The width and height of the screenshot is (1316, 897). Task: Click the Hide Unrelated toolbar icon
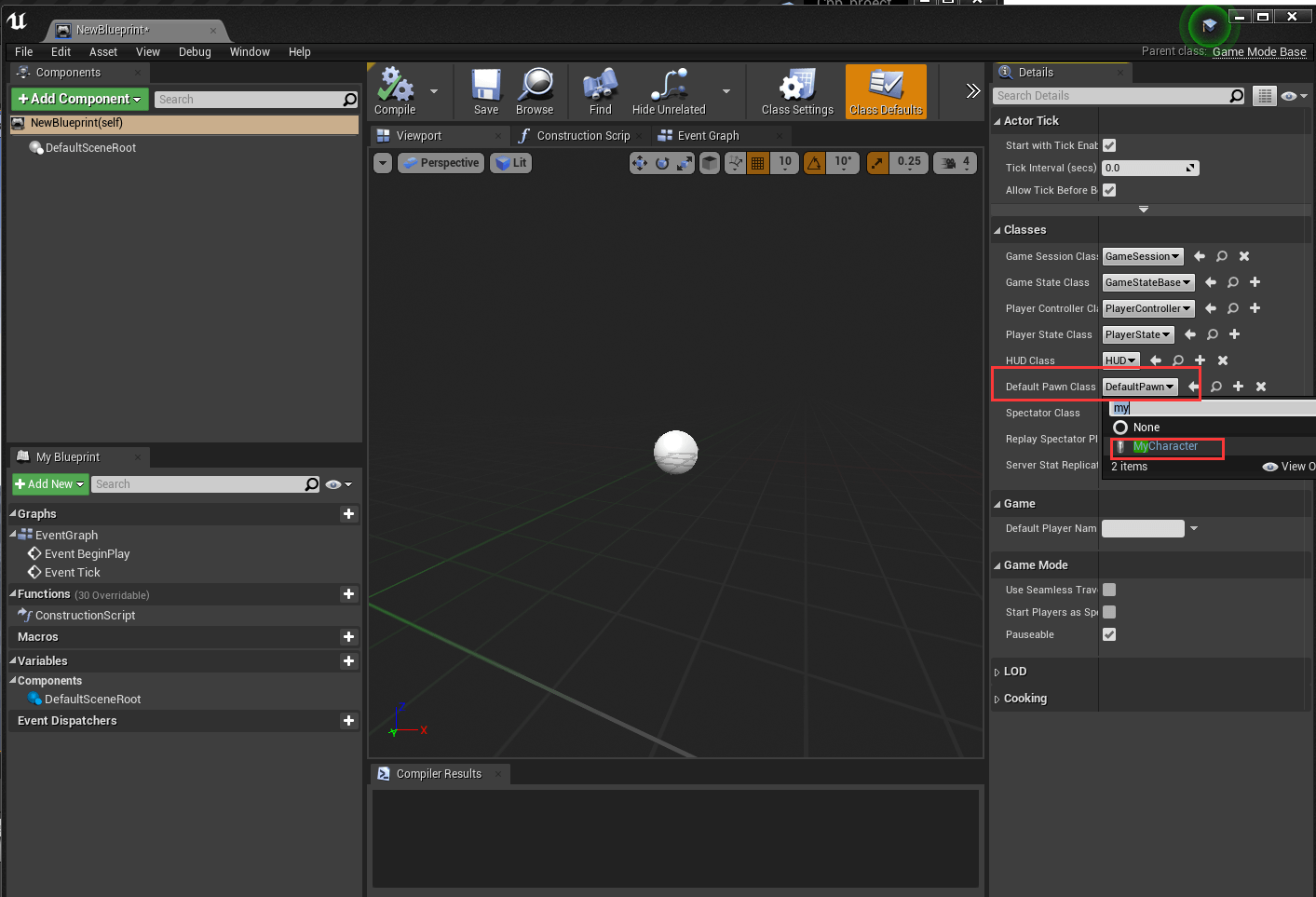(x=669, y=90)
